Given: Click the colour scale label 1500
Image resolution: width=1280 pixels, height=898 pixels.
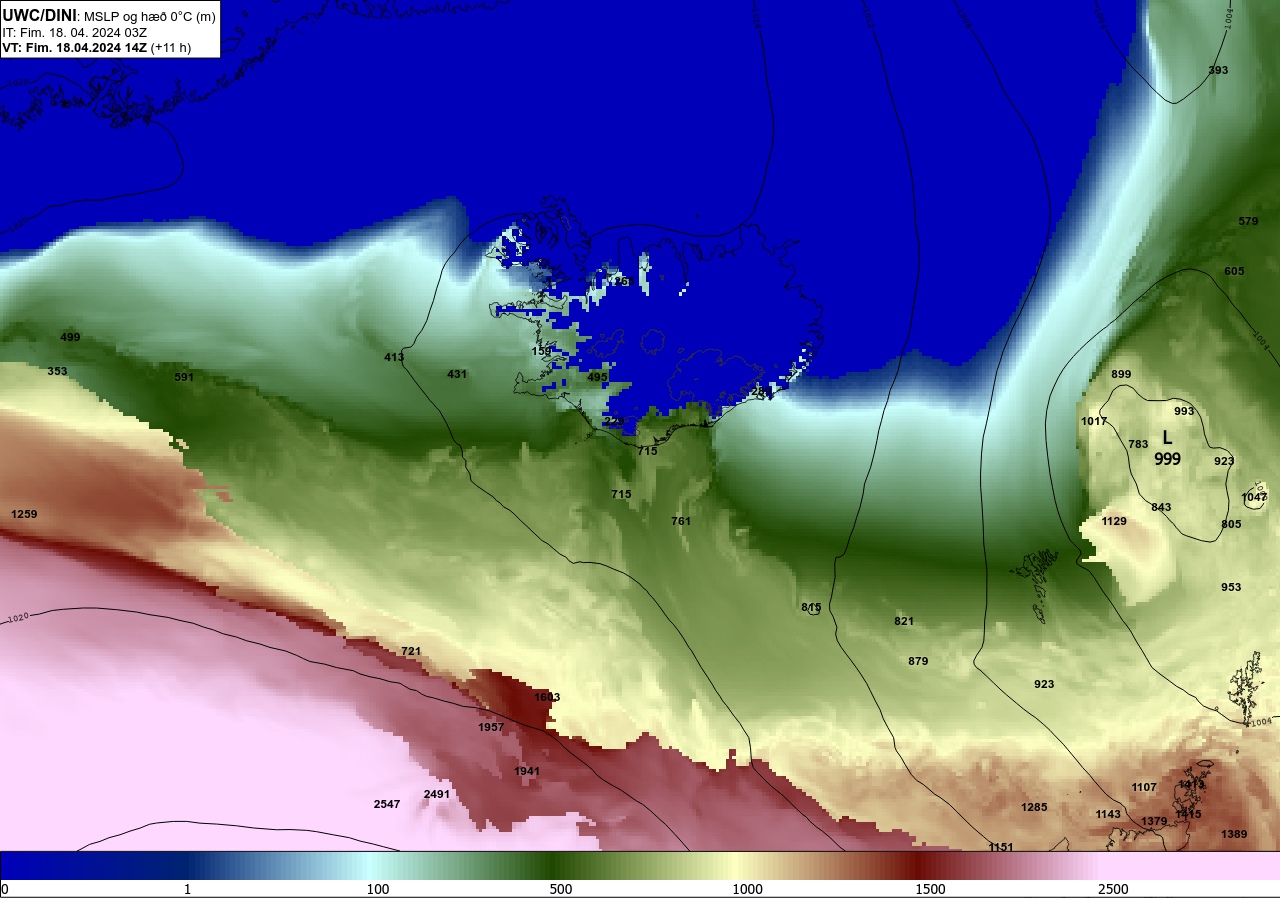Looking at the screenshot, I should click(x=930, y=889).
